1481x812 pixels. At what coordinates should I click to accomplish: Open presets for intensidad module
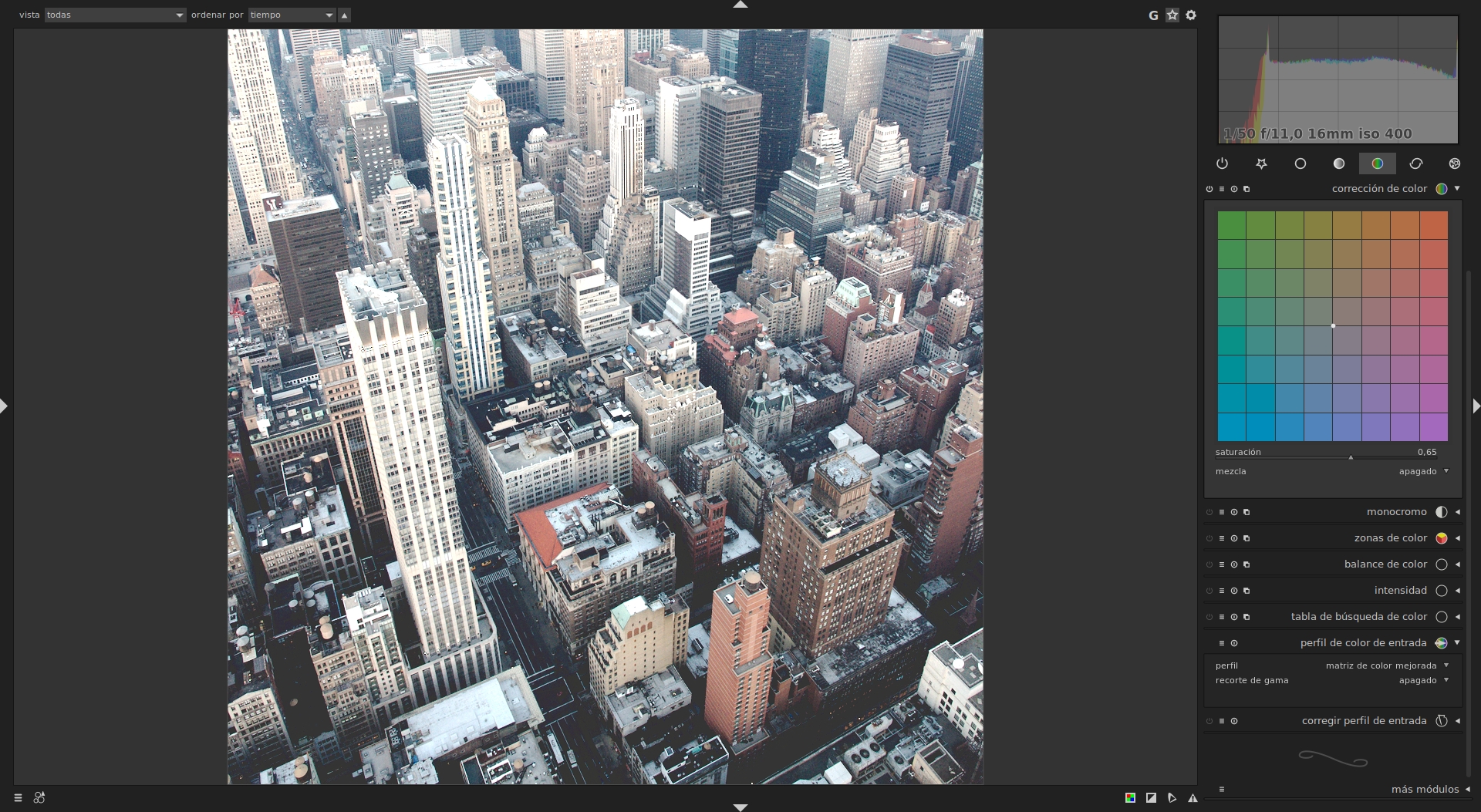coord(1222,591)
